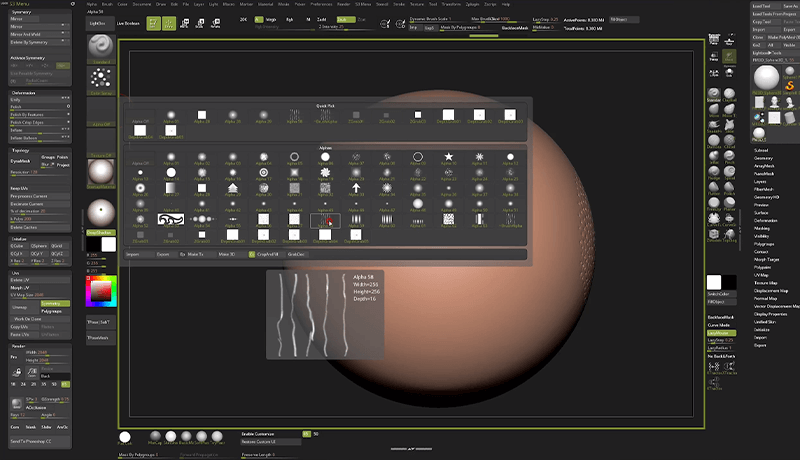The image size is (800, 460).
Task: Enable the Rgb channel button
Action: click(290, 19)
